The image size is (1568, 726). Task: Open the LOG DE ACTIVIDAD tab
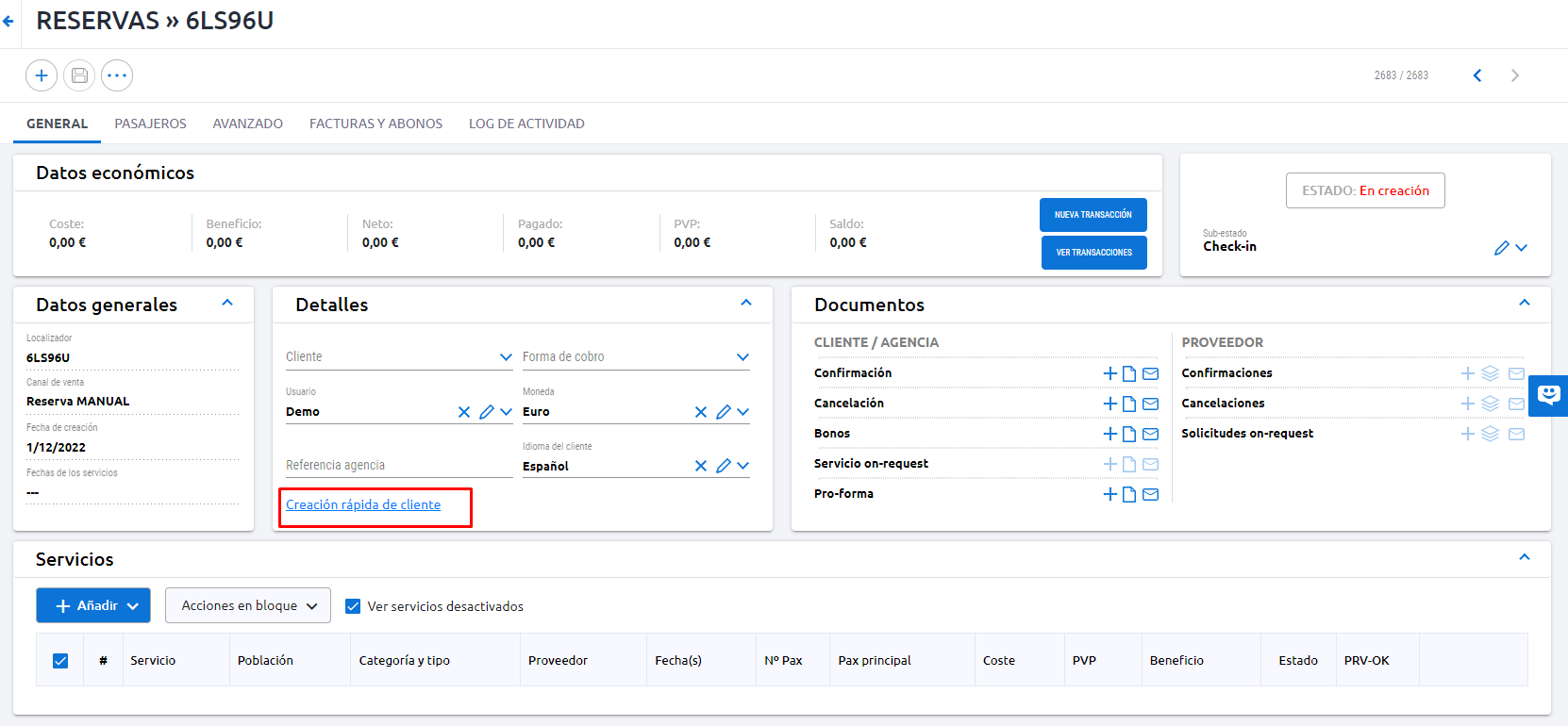(526, 124)
